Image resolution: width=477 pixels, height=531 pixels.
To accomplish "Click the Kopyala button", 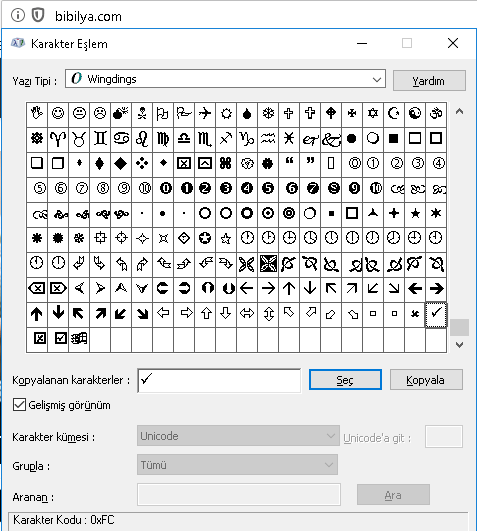I will point(426,380).
